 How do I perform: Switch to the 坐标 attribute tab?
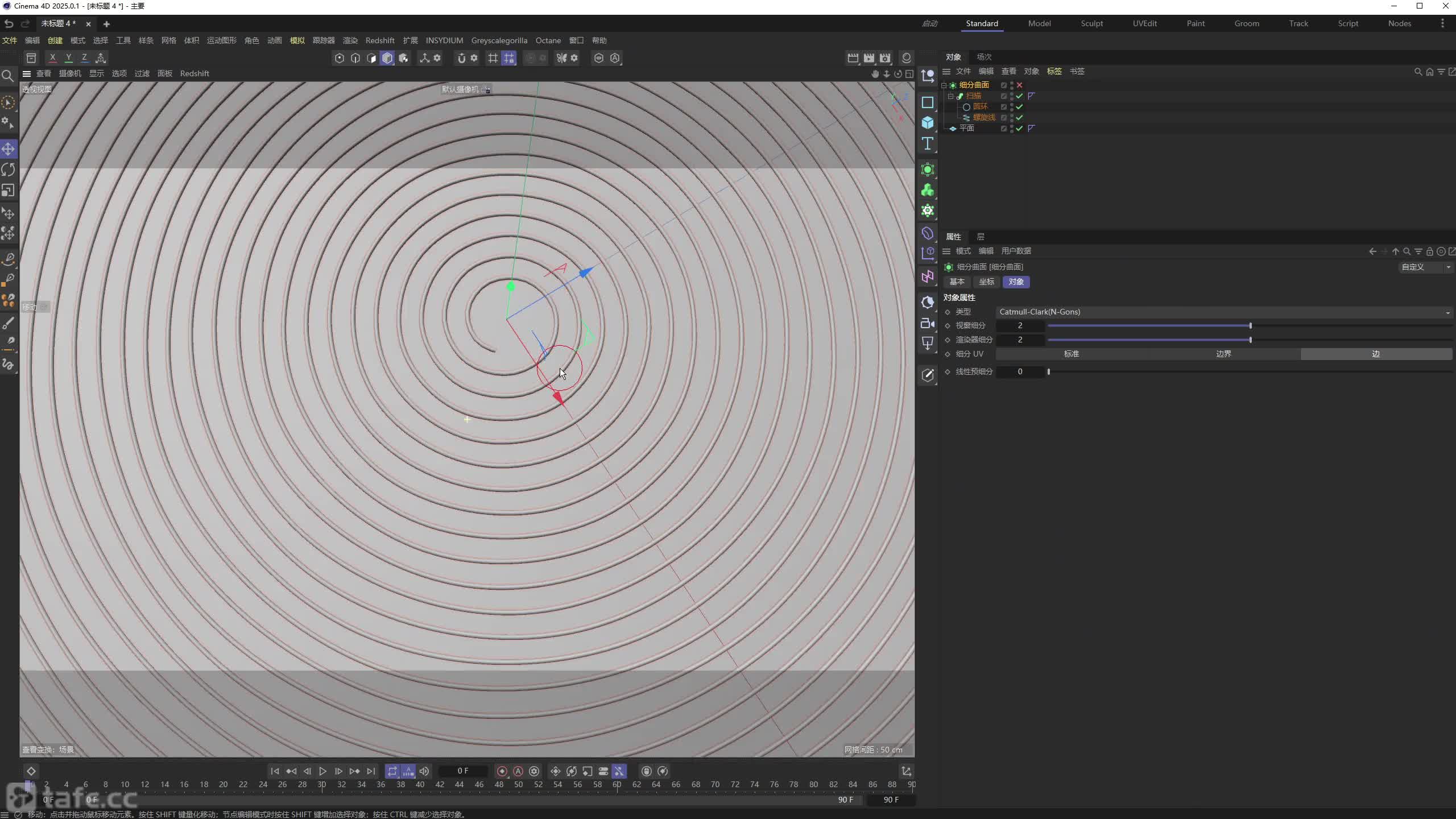pyautogui.click(x=986, y=282)
